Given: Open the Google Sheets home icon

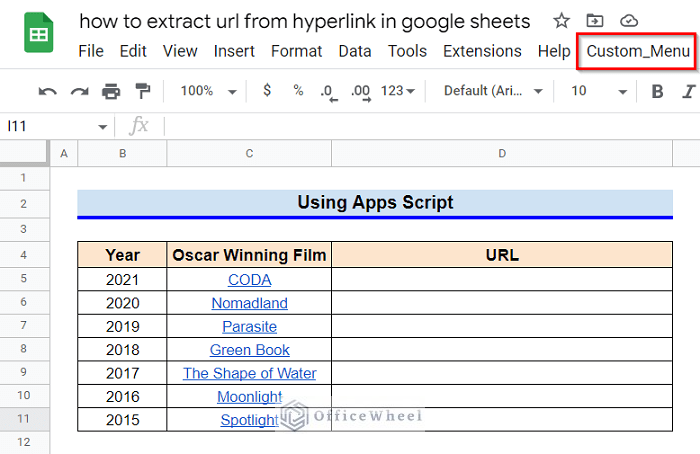Looking at the screenshot, I should [x=39, y=33].
